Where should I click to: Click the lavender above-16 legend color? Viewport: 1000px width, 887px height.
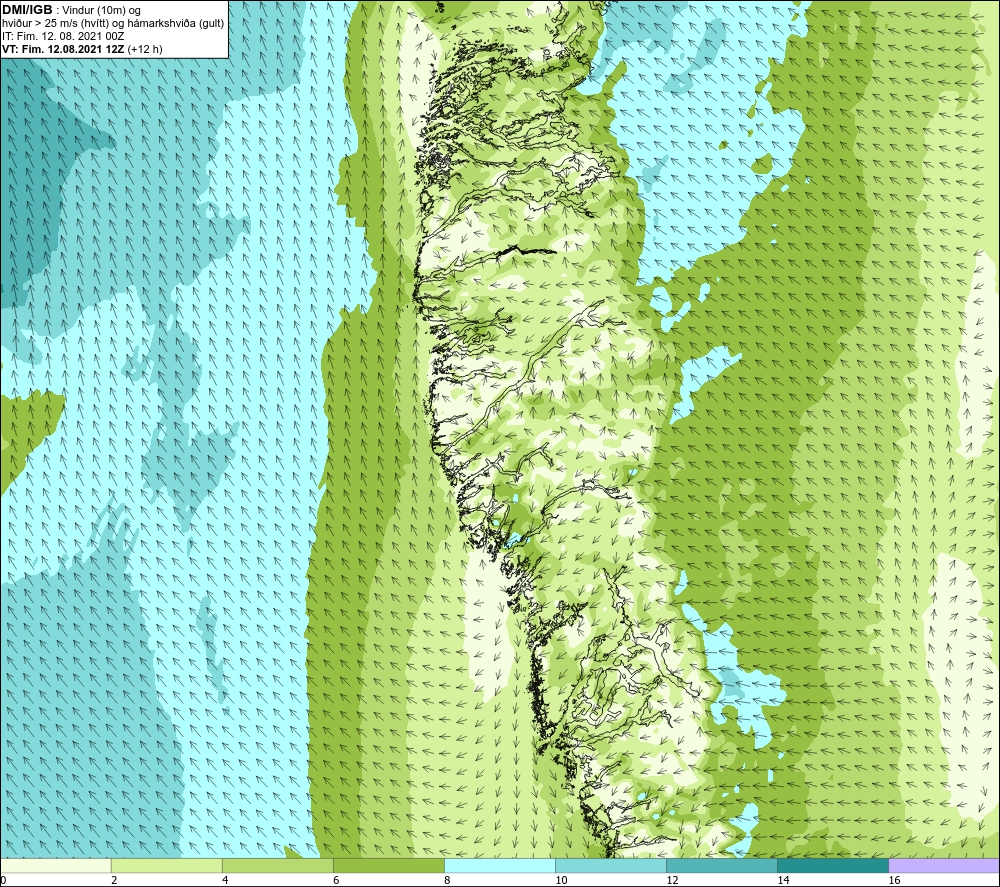944,865
